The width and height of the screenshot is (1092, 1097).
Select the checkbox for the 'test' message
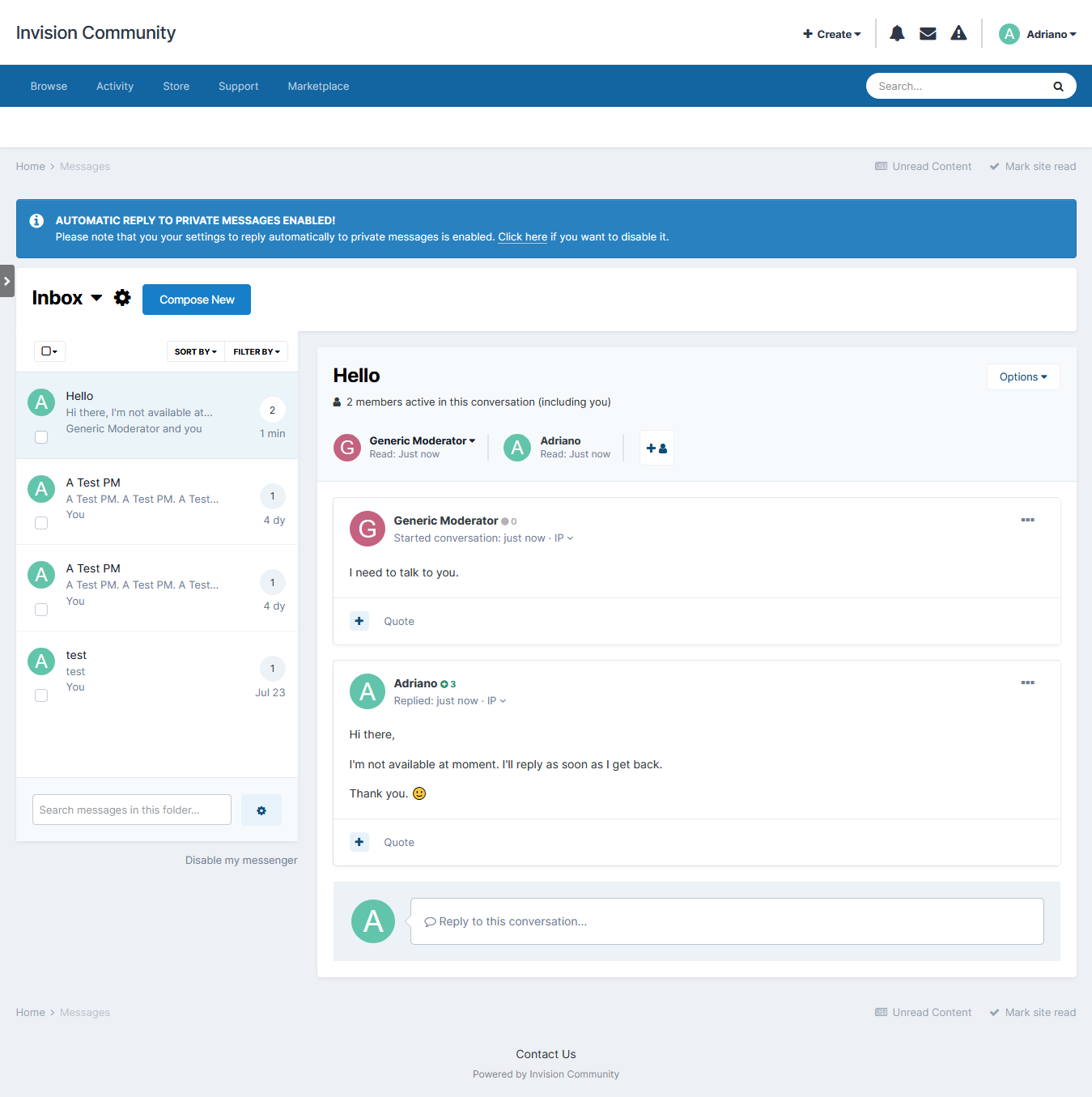(x=41, y=695)
